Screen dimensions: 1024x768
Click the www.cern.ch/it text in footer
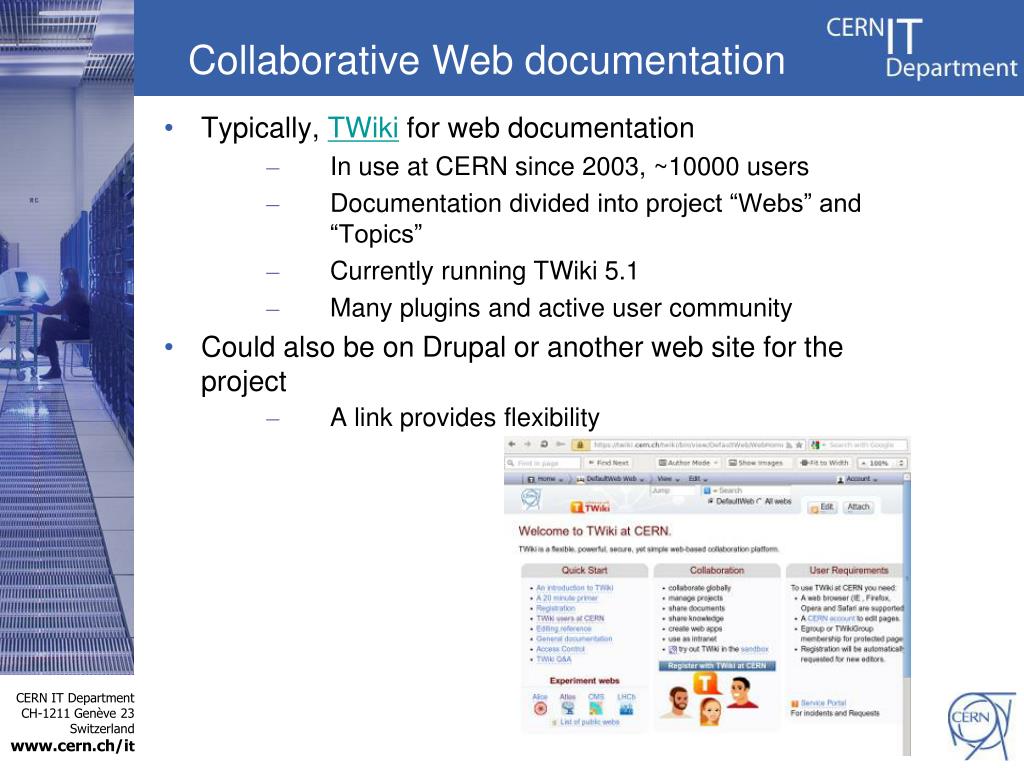pyautogui.click(x=72, y=746)
